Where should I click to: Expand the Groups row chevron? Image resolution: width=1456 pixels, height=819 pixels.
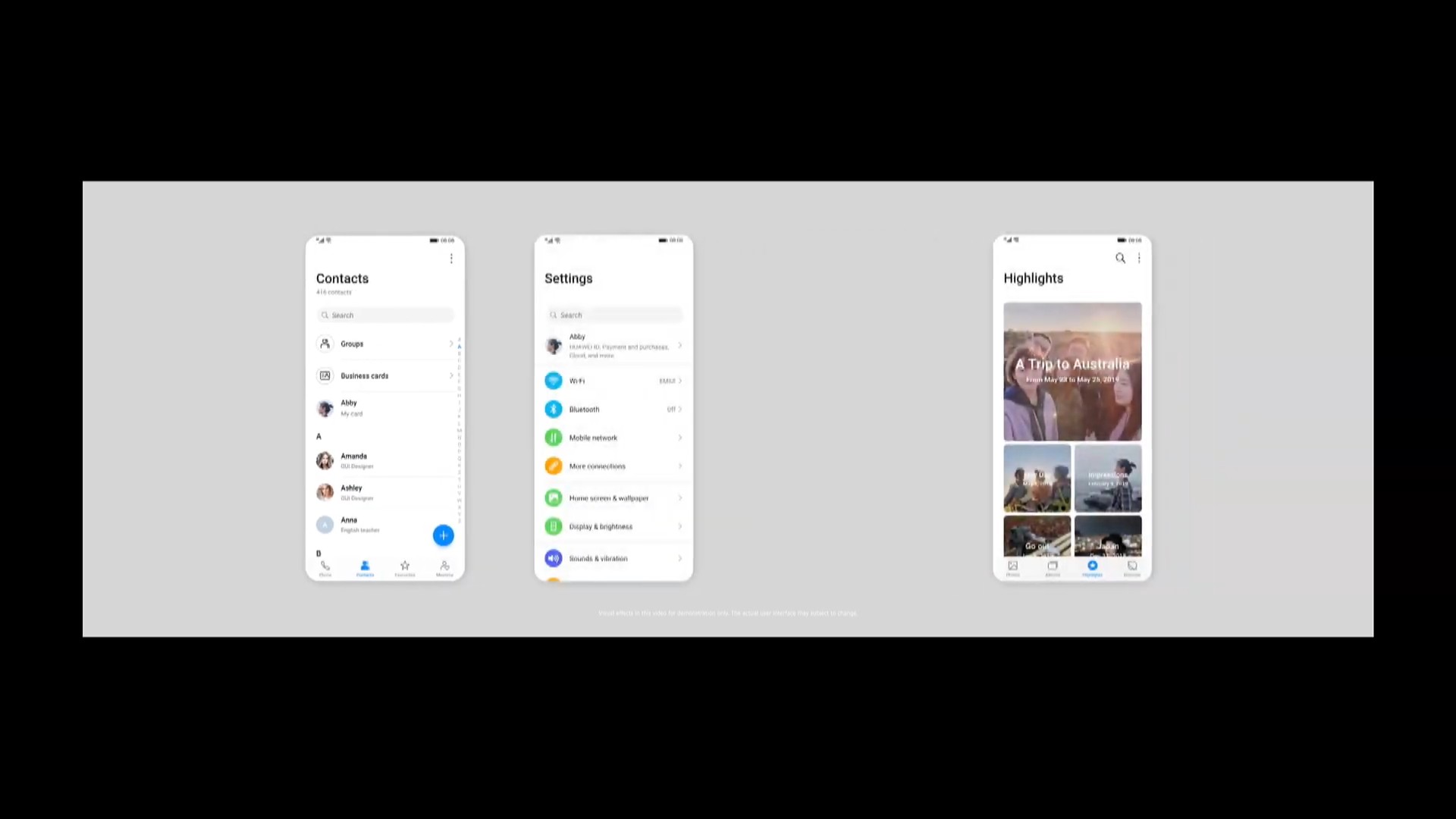tap(450, 344)
